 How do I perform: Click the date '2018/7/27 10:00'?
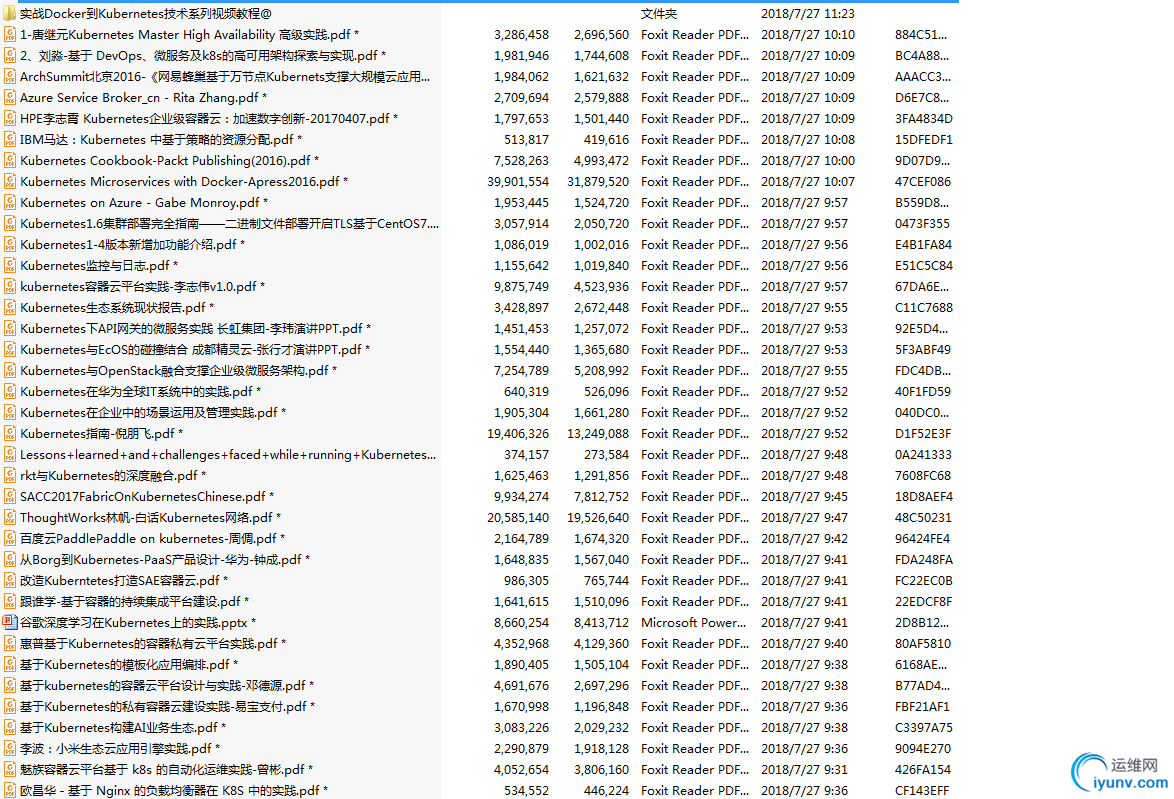(808, 160)
